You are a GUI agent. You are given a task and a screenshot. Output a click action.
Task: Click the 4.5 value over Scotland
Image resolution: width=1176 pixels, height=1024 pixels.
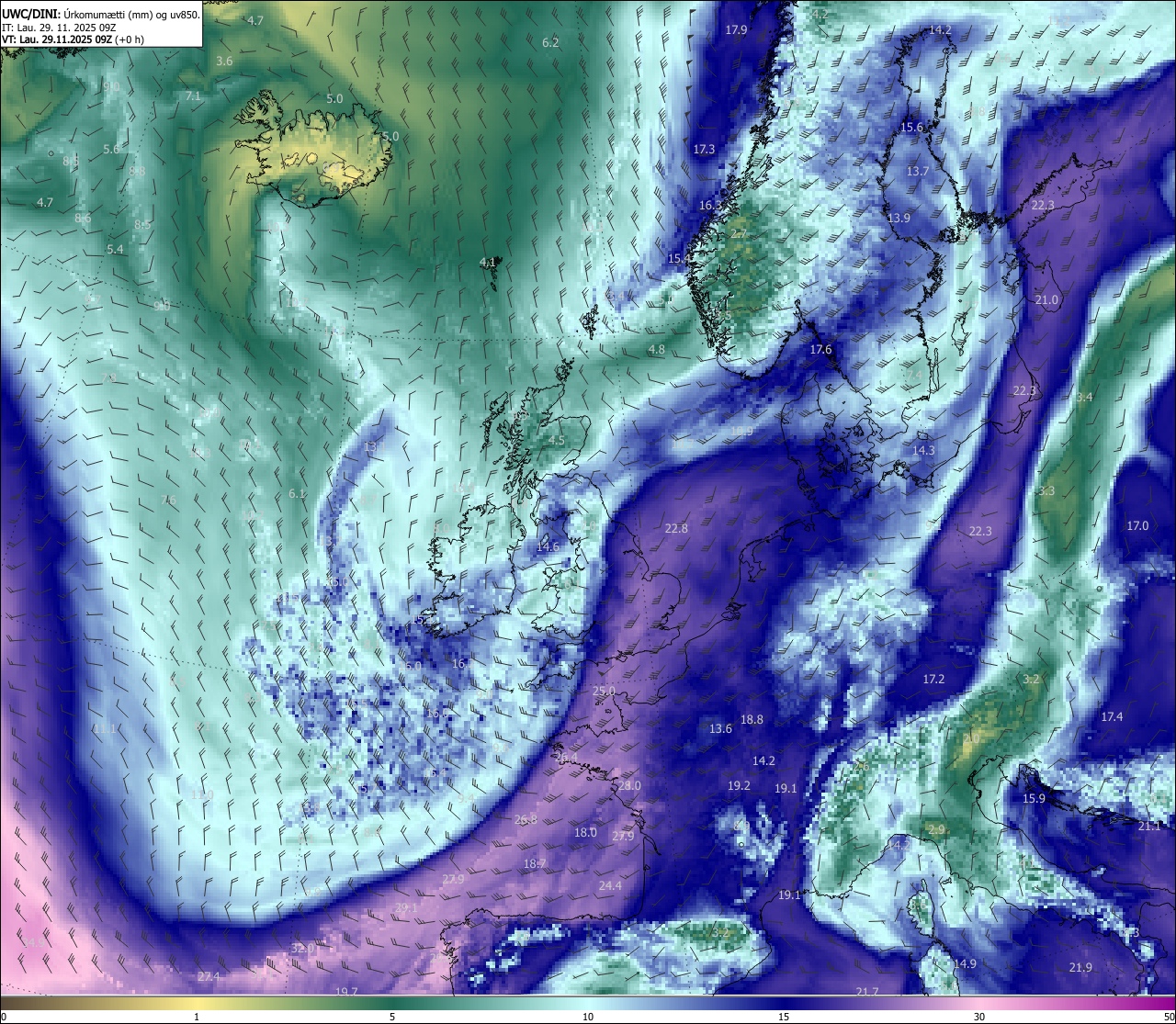(x=557, y=441)
